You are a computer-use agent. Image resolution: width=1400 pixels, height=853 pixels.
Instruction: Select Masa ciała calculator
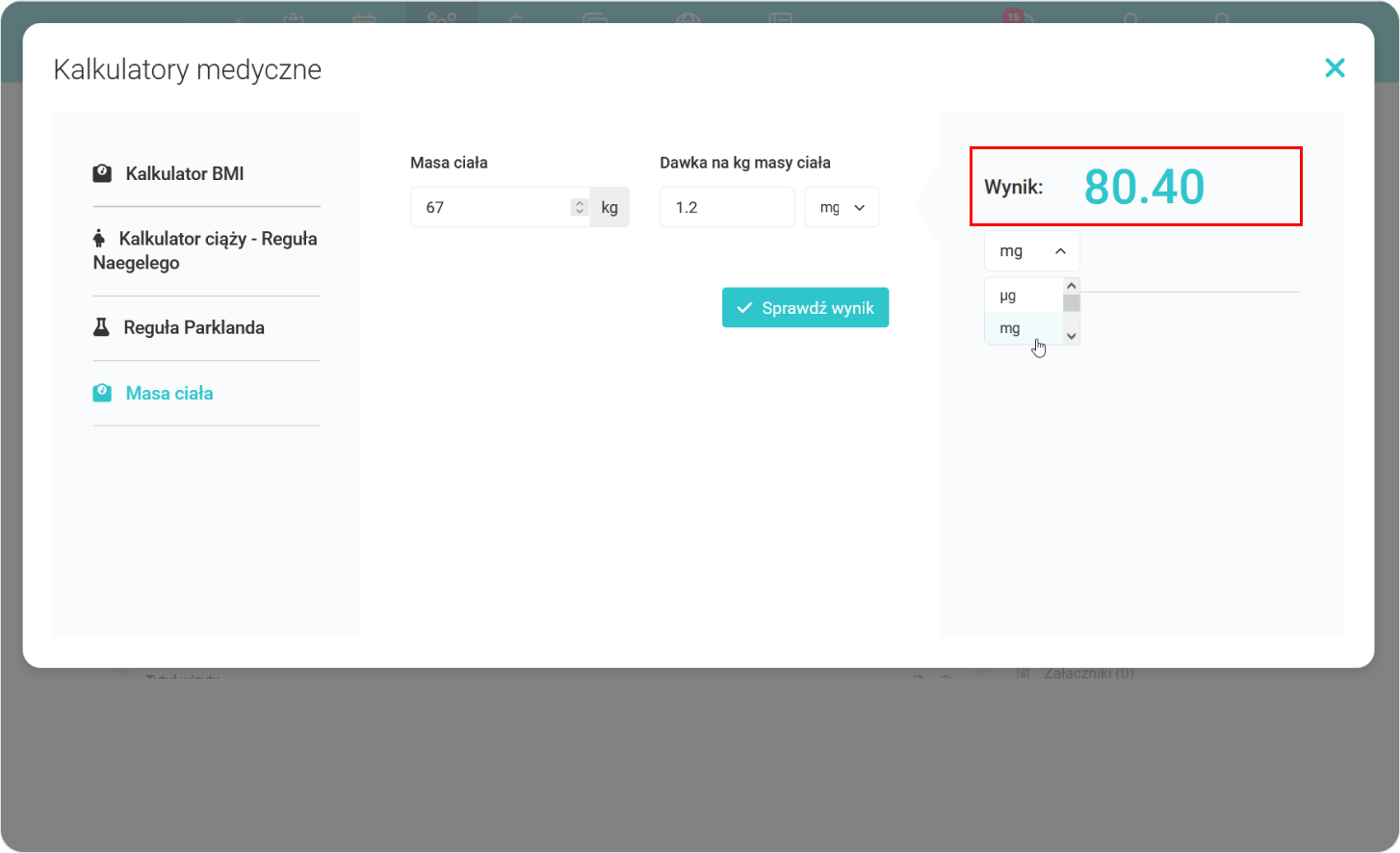[153, 393]
